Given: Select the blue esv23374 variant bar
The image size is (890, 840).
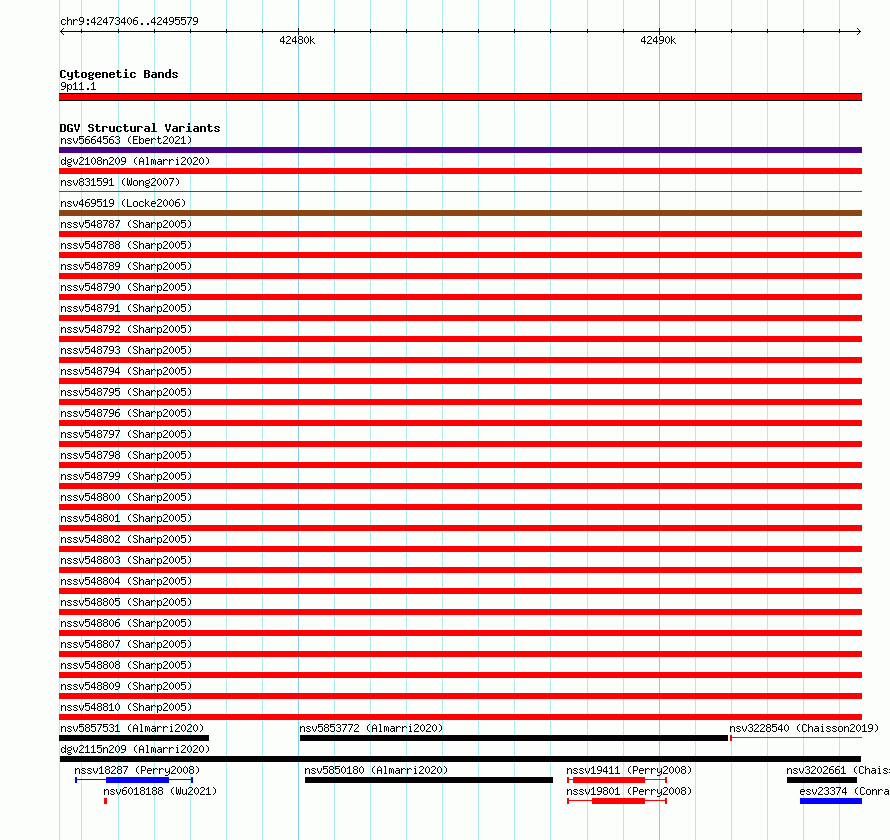Looking at the screenshot, I should (831, 801).
